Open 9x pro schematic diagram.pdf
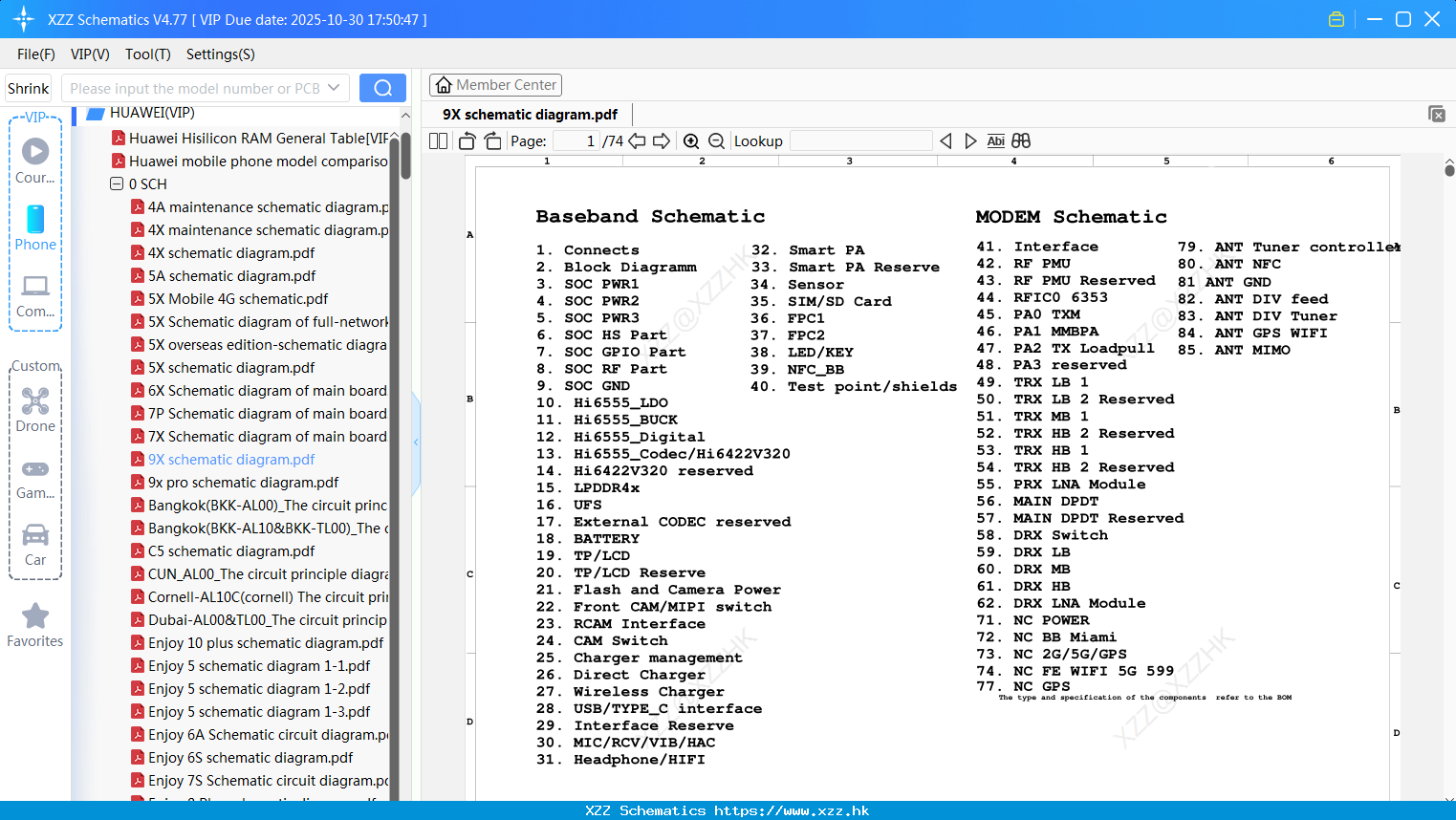The width and height of the screenshot is (1456, 820). (x=234, y=482)
